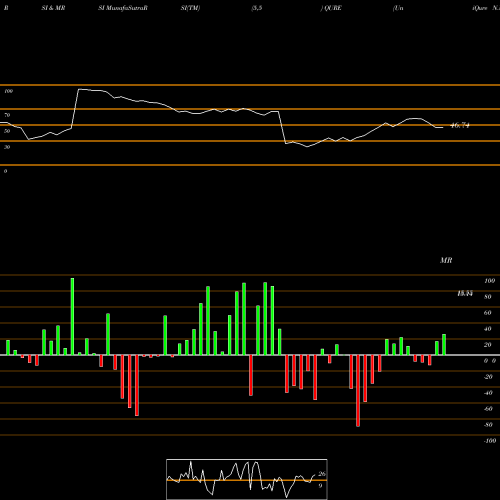Click the RSI axis label 50

7,131
